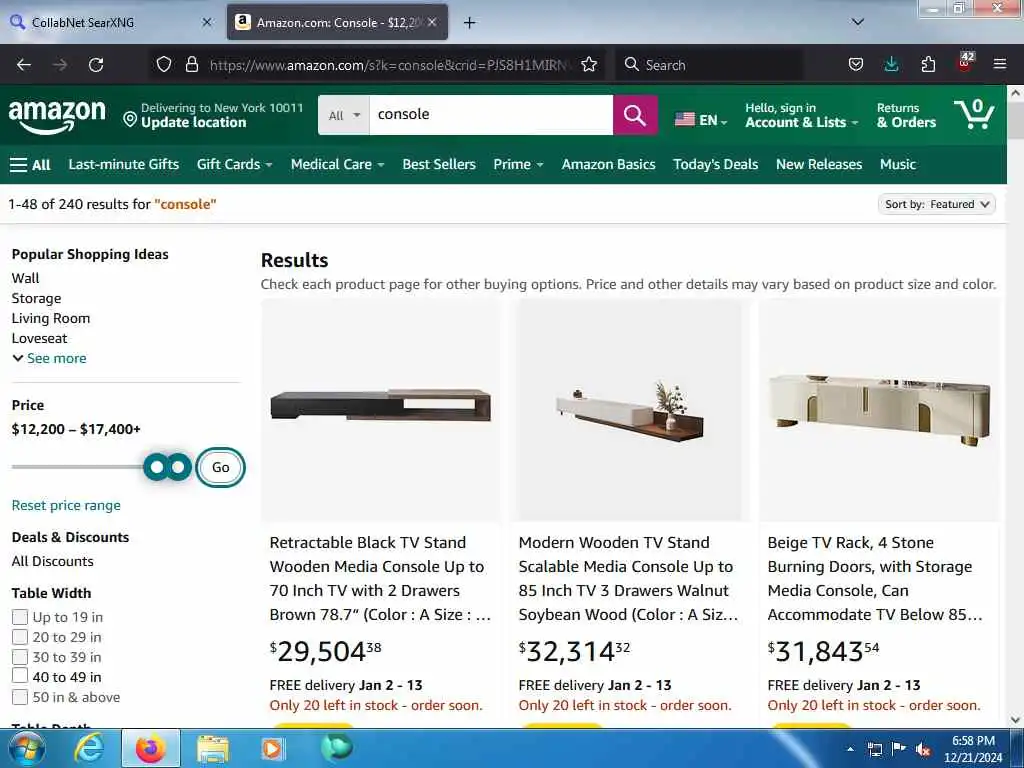This screenshot has height=768, width=1024.
Task: Open Firefox application menu hamburger
Action: click(x=1000, y=64)
